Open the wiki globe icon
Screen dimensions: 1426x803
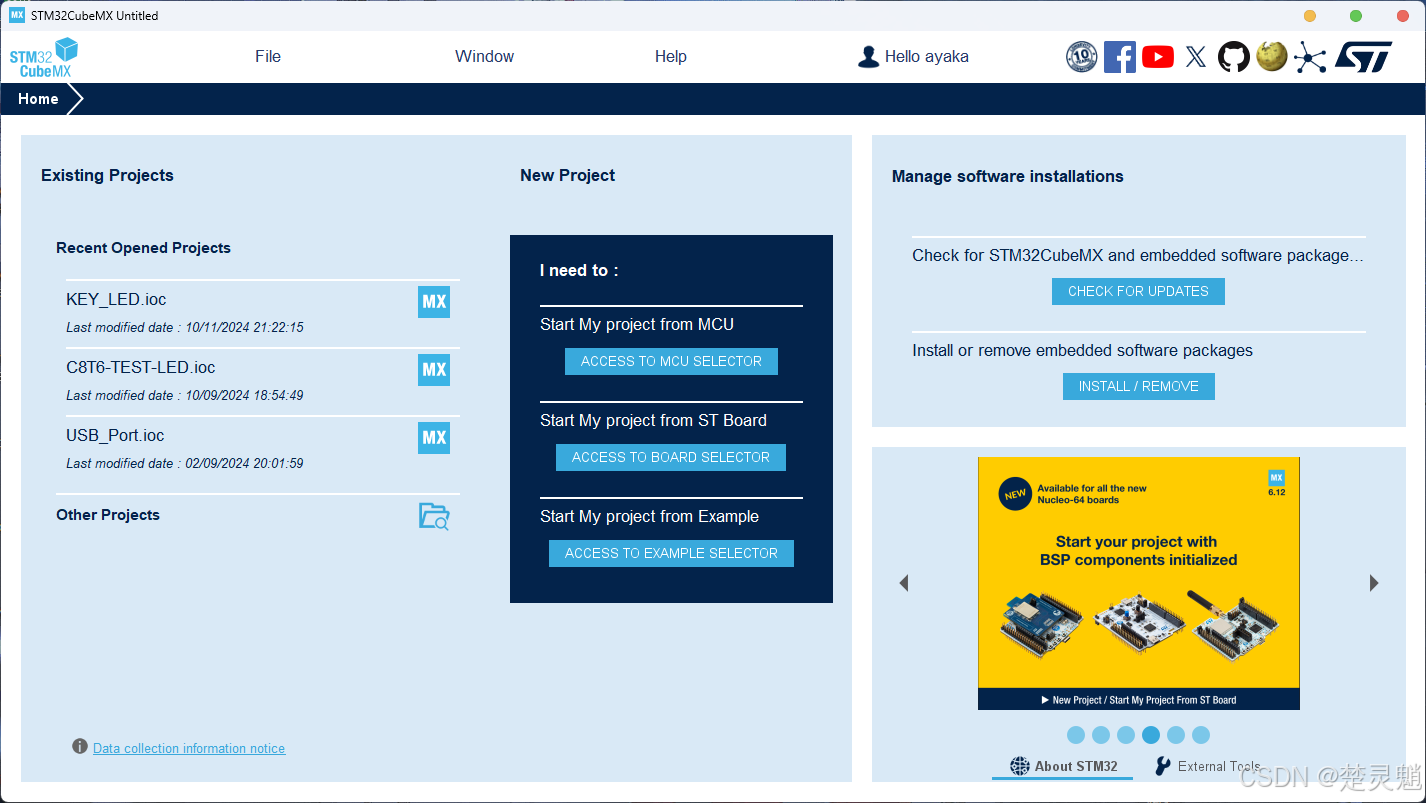pos(1271,56)
